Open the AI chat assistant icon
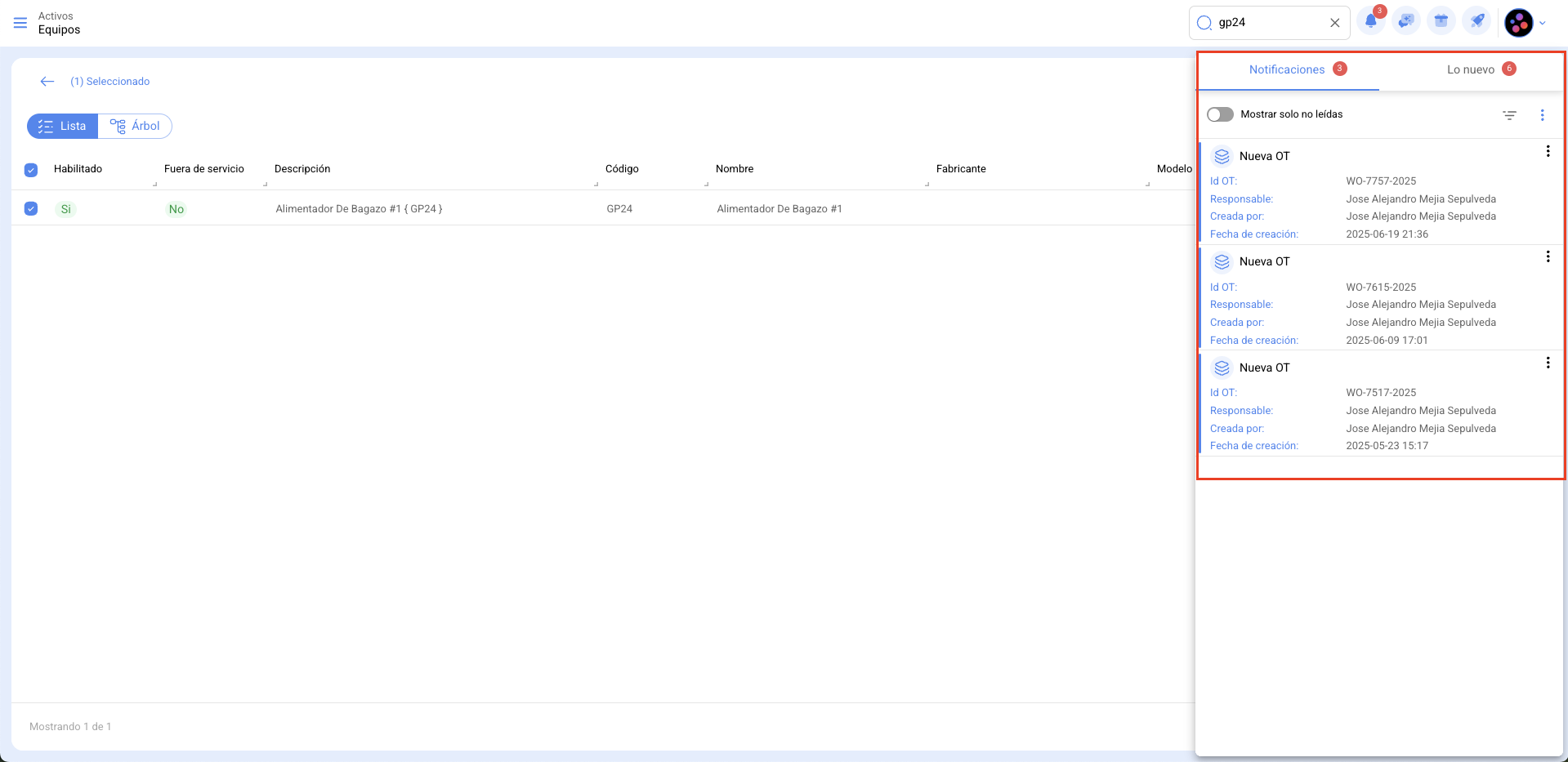1568x762 pixels. tap(1405, 22)
